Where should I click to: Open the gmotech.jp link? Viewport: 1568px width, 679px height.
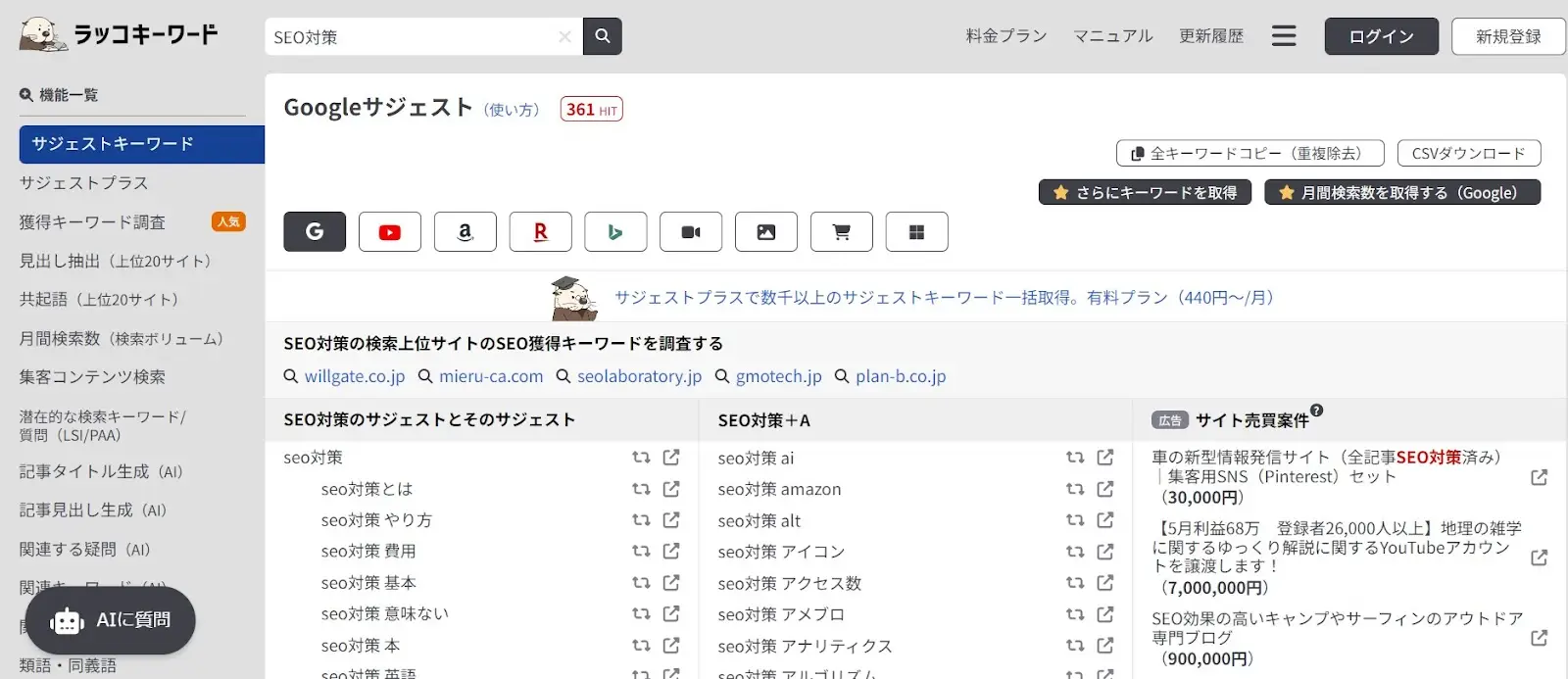(779, 376)
